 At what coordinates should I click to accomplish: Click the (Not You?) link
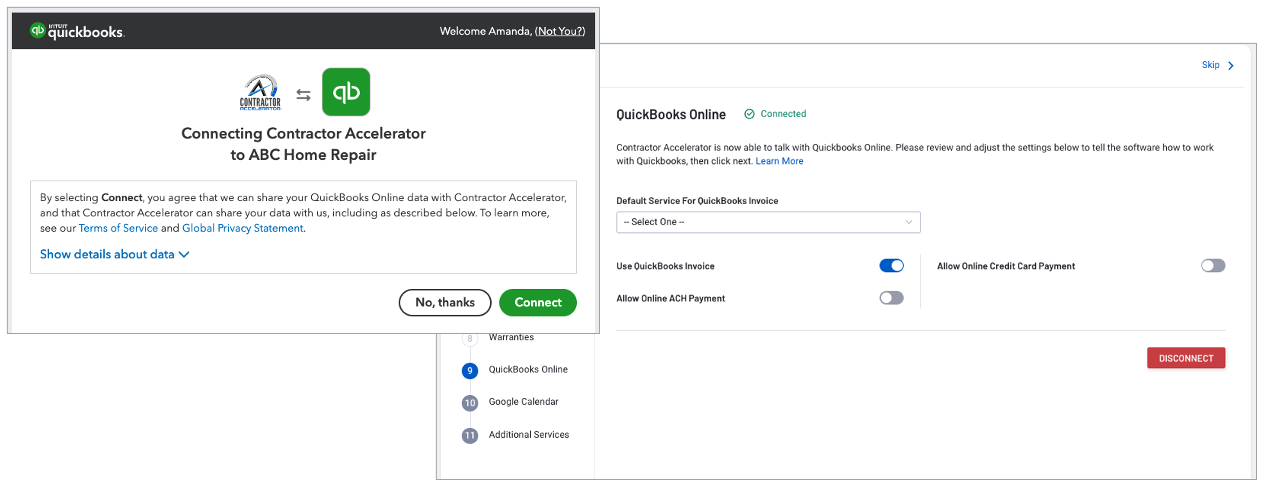pos(560,32)
